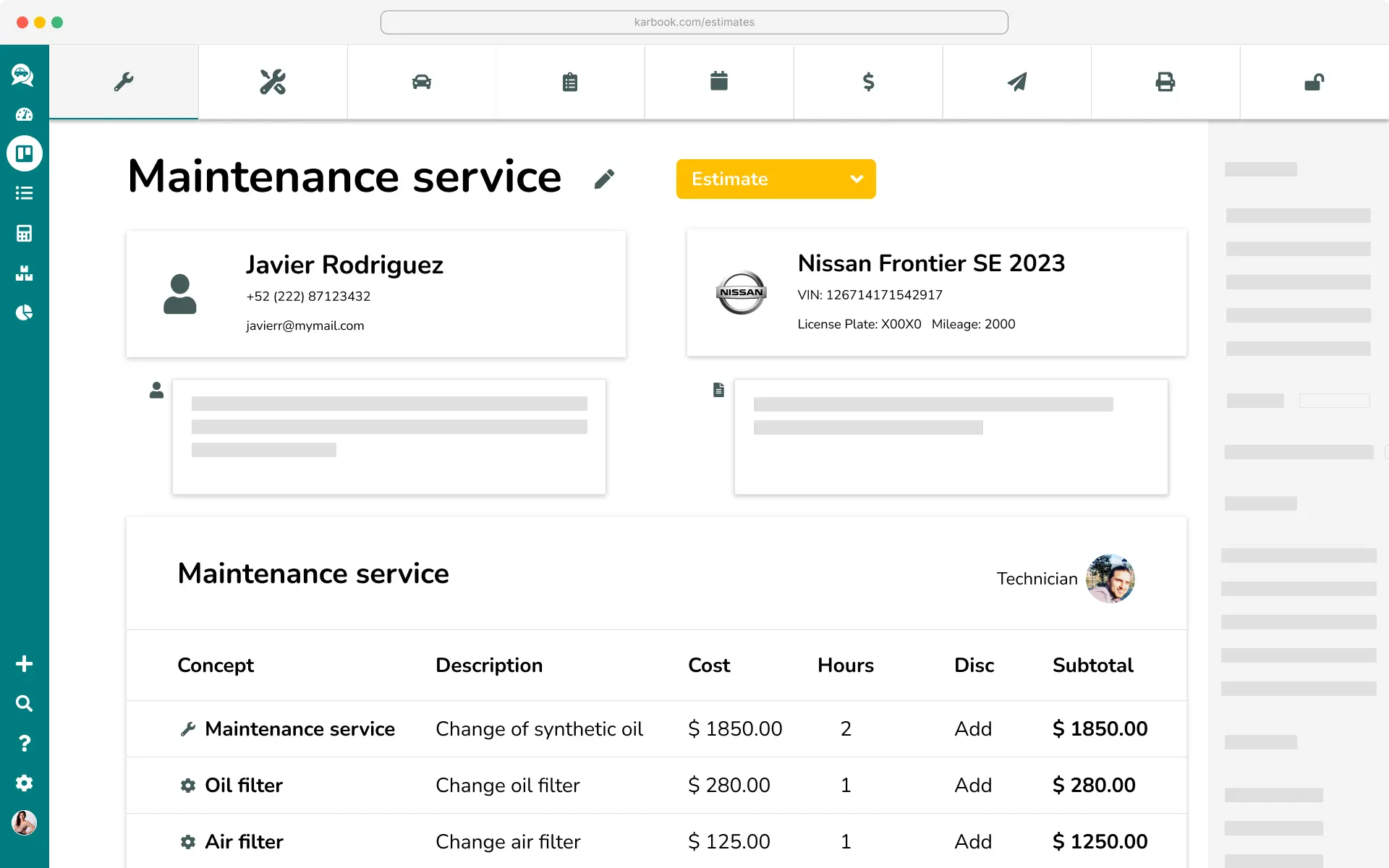1389x868 pixels.
Task: Click the unlock padlock icon
Action: pos(1314,82)
